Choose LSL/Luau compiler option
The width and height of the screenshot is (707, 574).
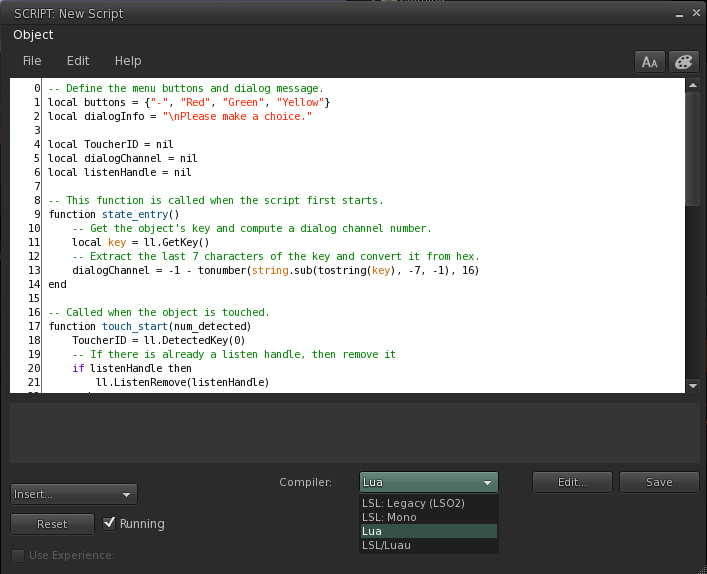coord(429,545)
